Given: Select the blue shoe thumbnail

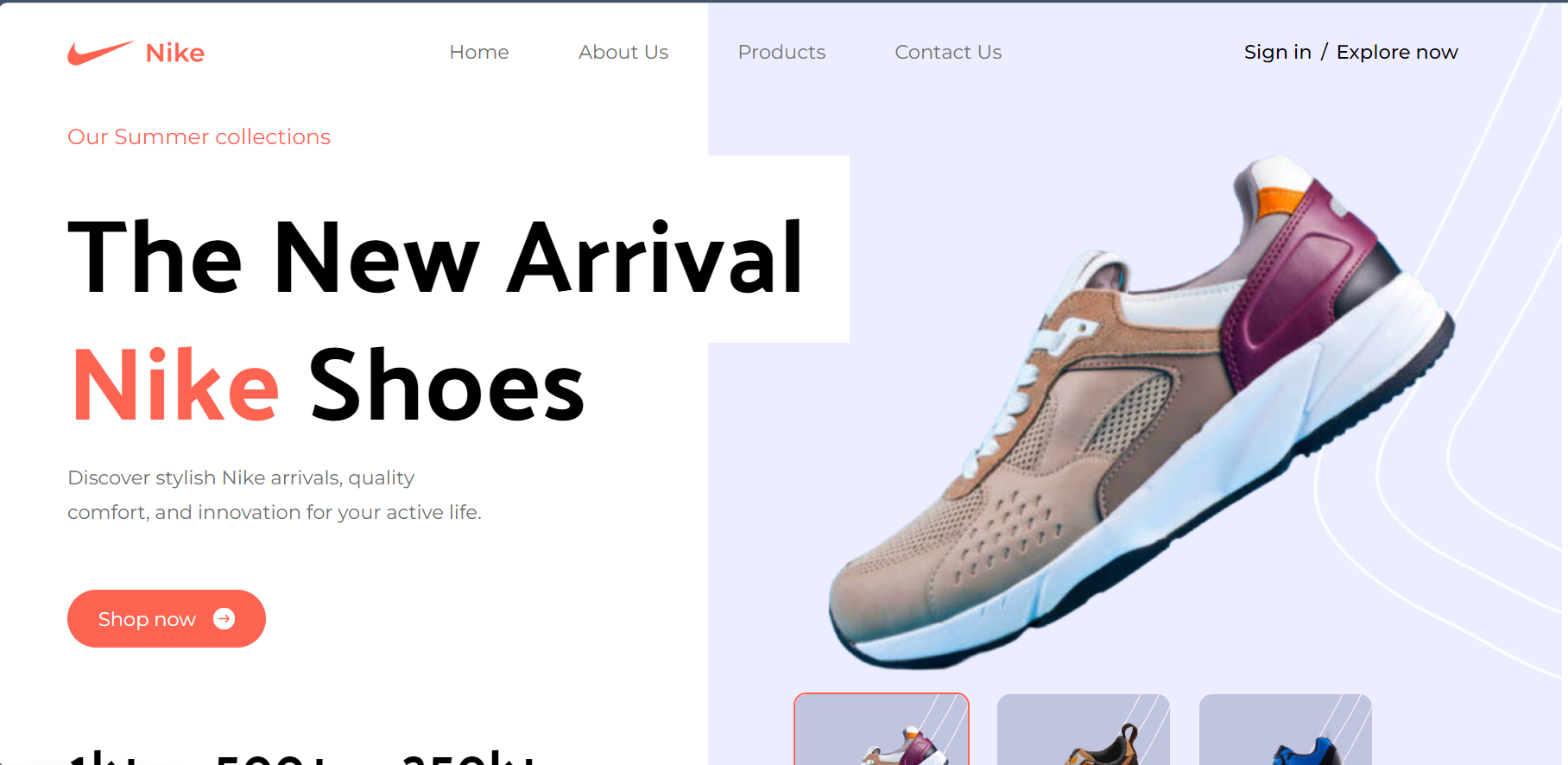Looking at the screenshot, I should [x=1285, y=730].
